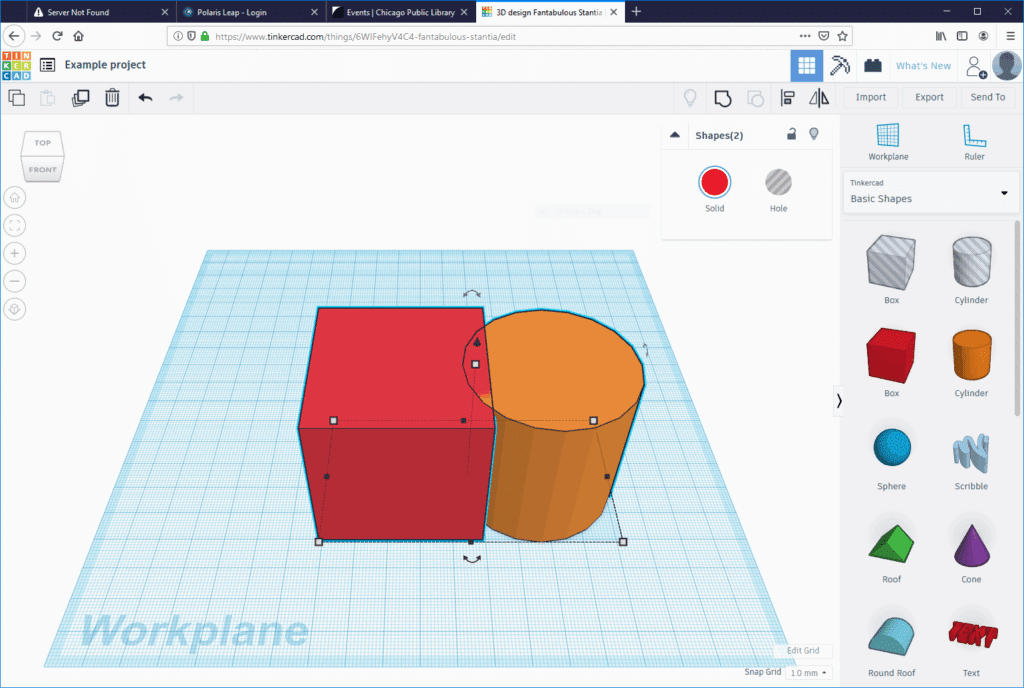Duplicate the selected shape
1024x688 pixels.
(x=80, y=97)
